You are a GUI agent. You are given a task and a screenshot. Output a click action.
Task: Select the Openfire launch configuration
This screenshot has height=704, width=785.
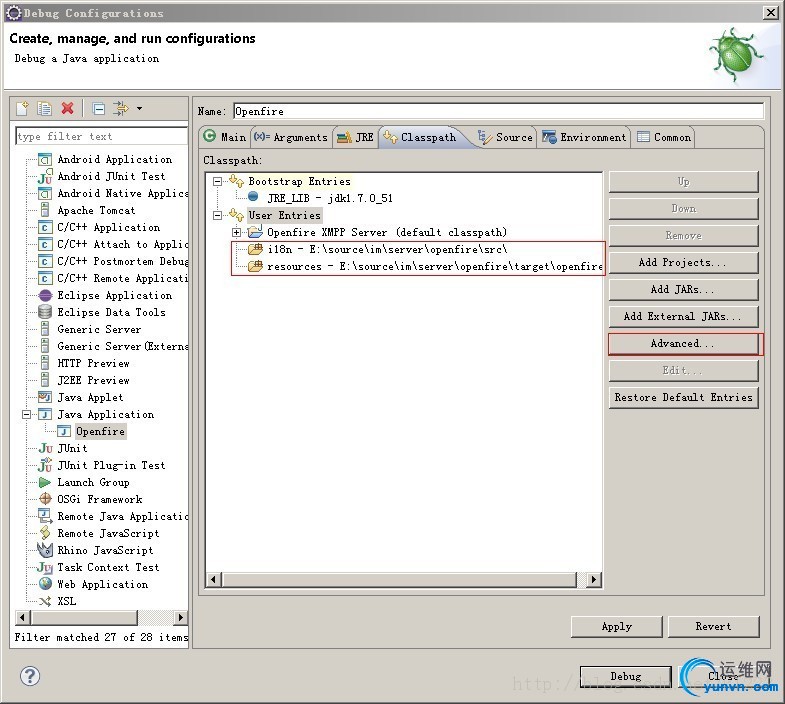tap(100, 431)
